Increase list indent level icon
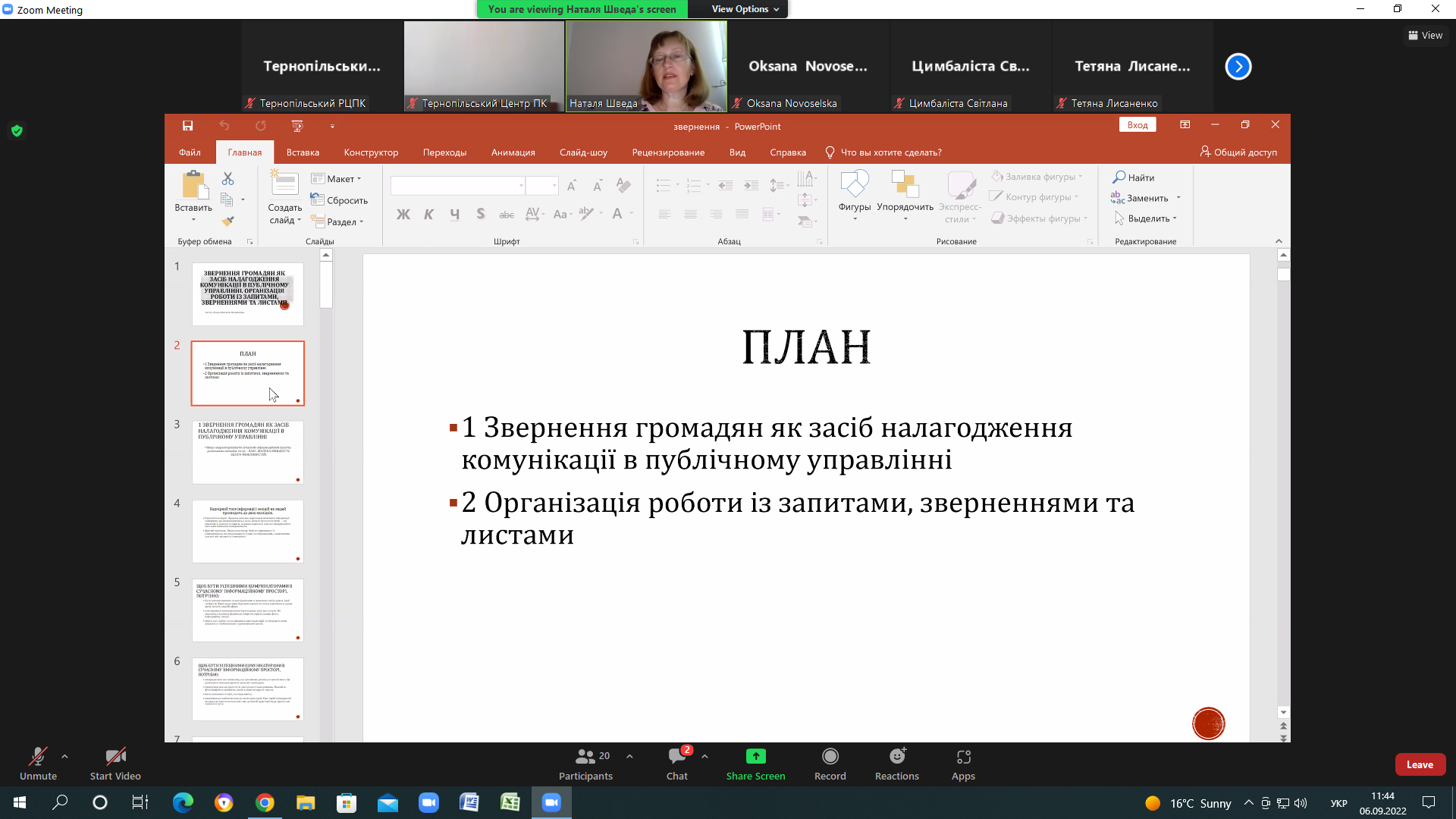Viewport: 1456px width, 819px height. (x=751, y=186)
